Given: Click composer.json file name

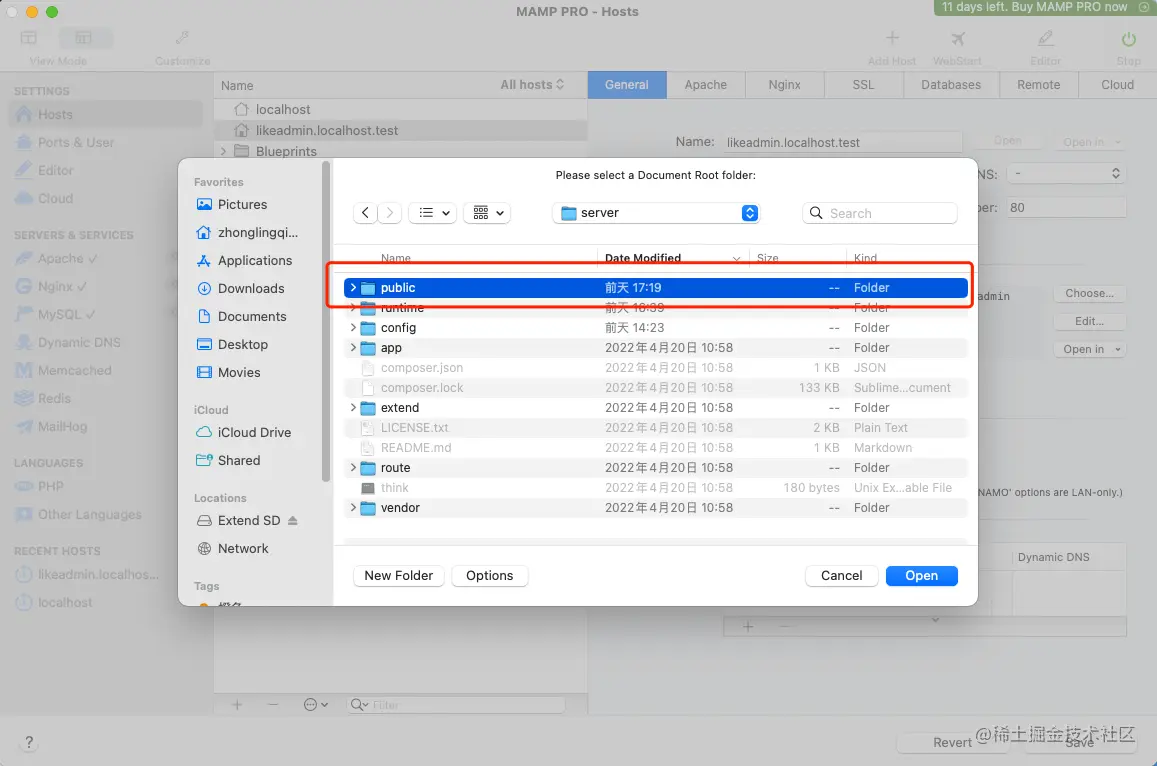Looking at the screenshot, I should point(422,368).
